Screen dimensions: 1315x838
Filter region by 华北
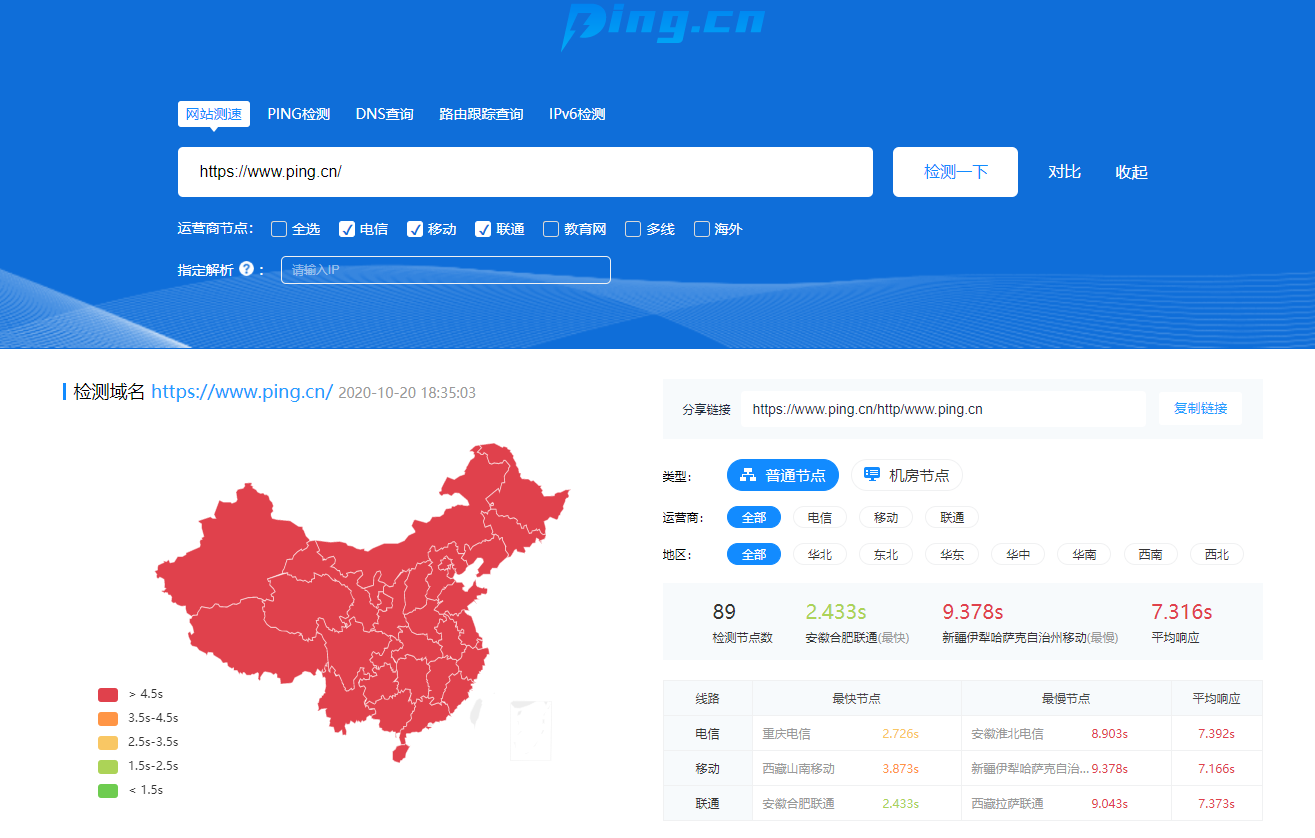(820, 554)
